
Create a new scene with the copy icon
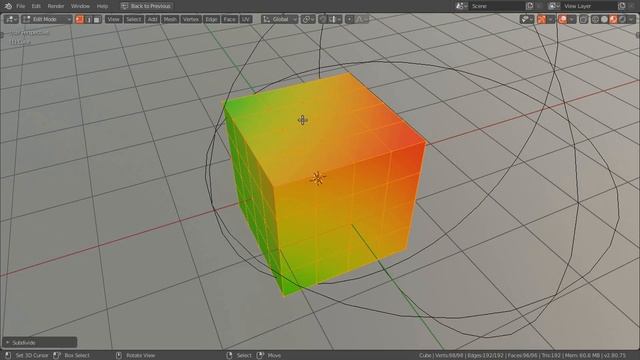point(530,6)
